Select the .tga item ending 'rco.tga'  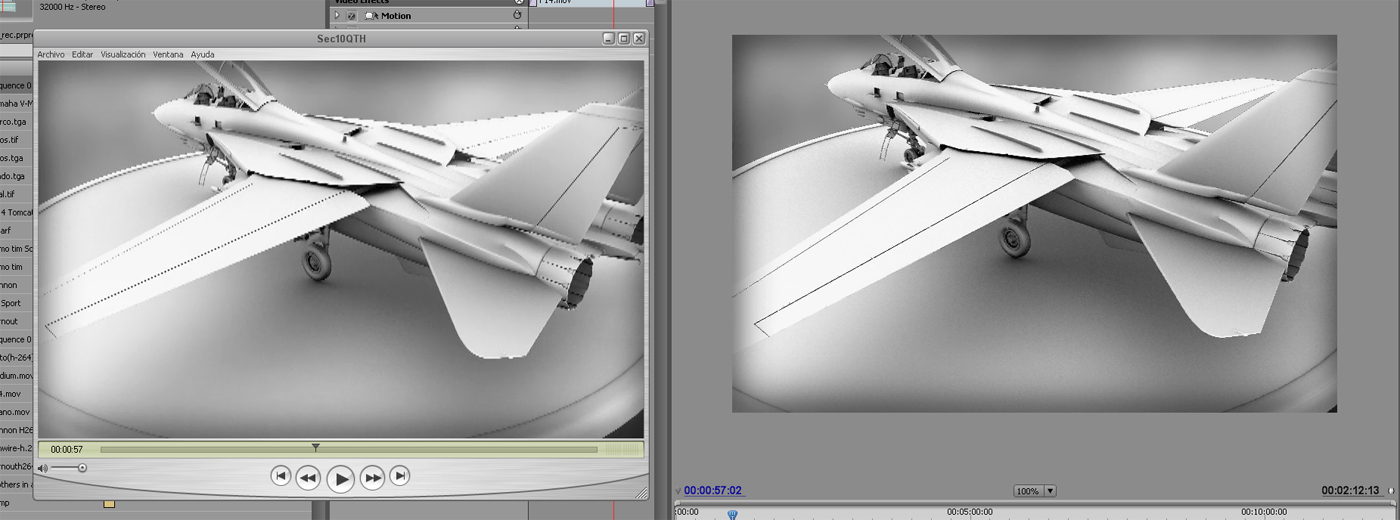pyautogui.click(x=12, y=121)
